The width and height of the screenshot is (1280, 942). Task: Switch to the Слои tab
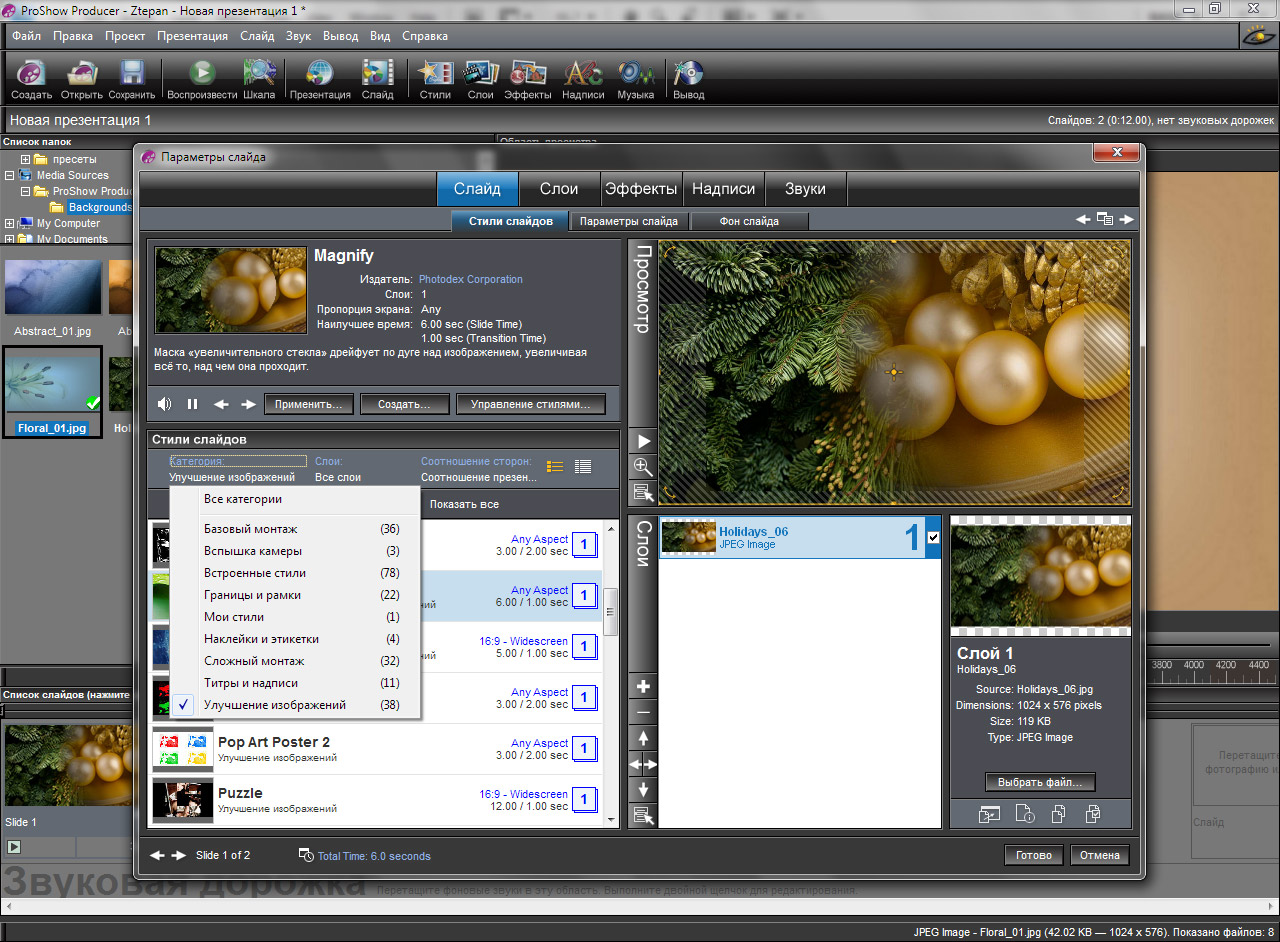coord(560,188)
